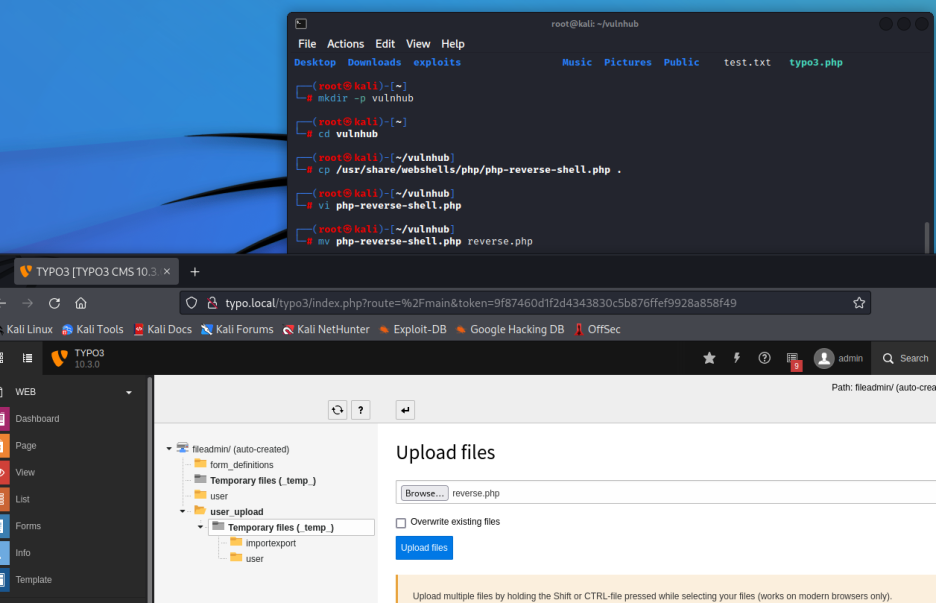936x603 pixels.
Task: Click the shield tracking protection icon
Action: (x=192, y=303)
